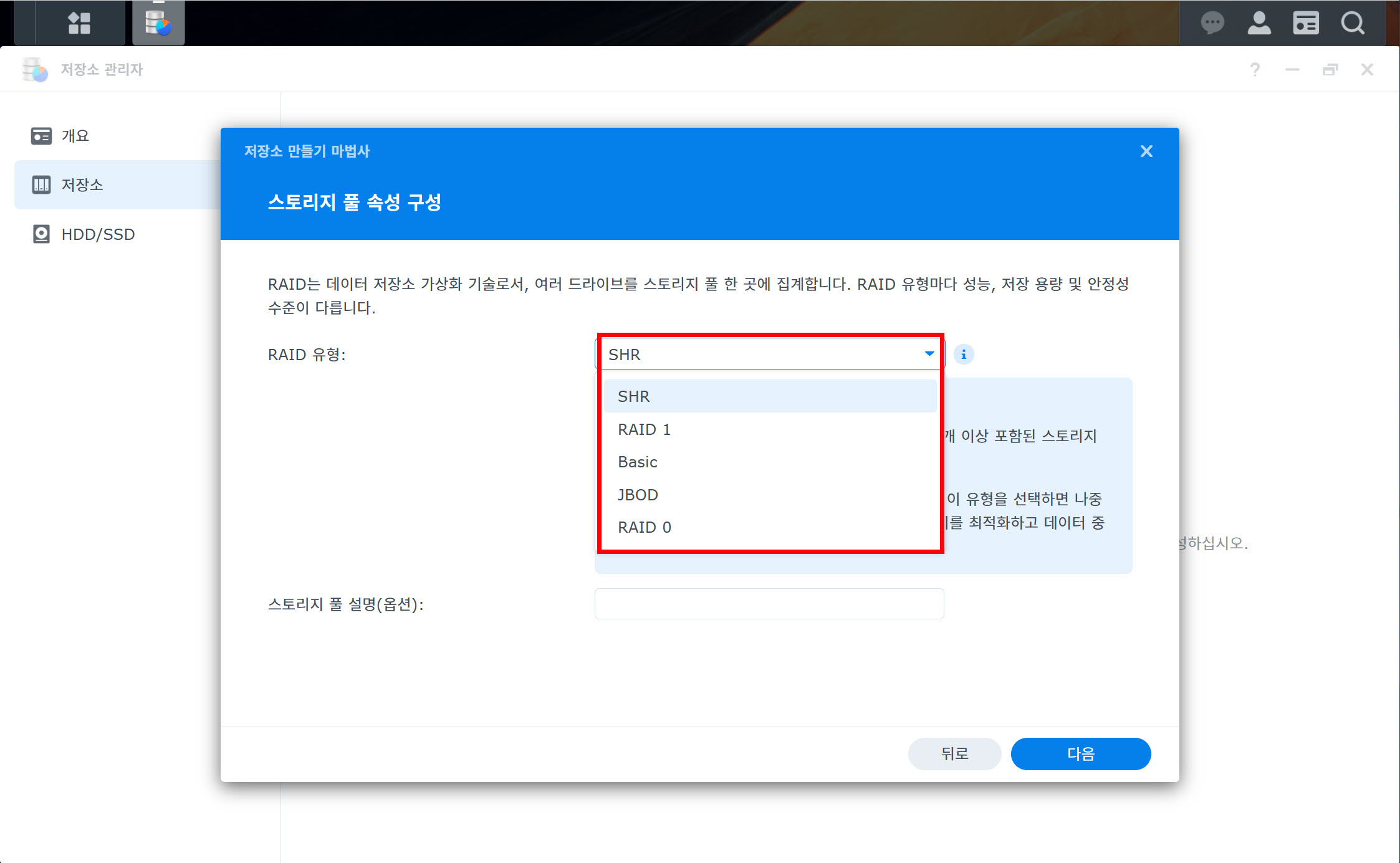Click the 뒤로 back button
This screenshot has width=1400, height=863.
(x=954, y=754)
